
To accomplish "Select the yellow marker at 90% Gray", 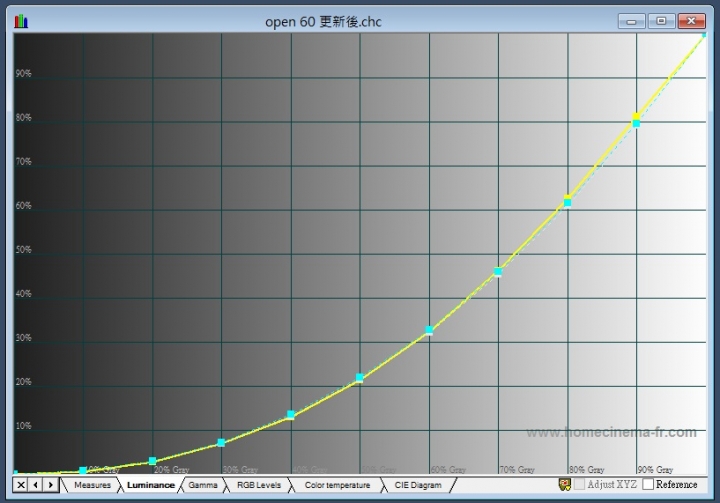I will pyautogui.click(x=636, y=116).
